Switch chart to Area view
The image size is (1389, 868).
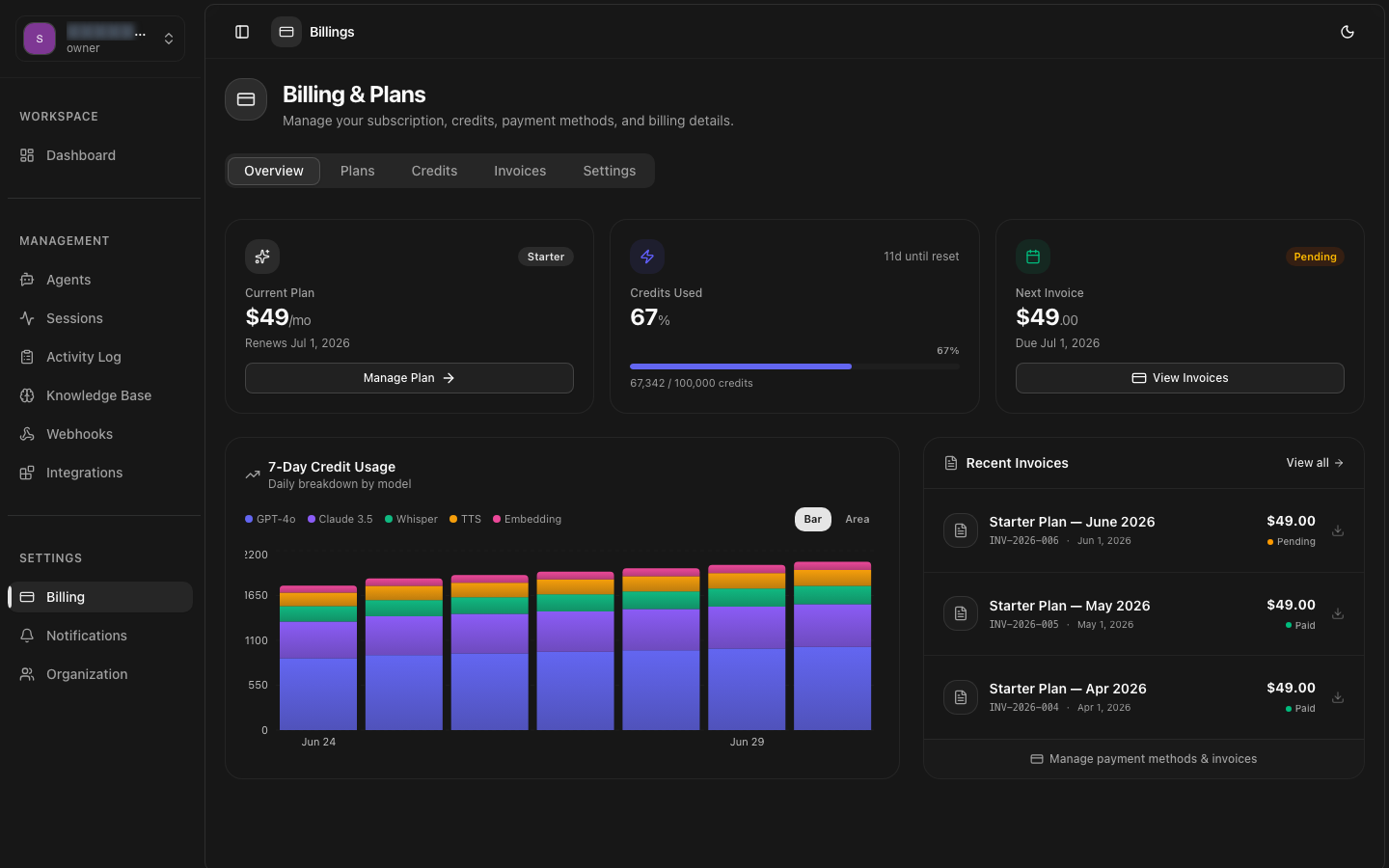858,519
